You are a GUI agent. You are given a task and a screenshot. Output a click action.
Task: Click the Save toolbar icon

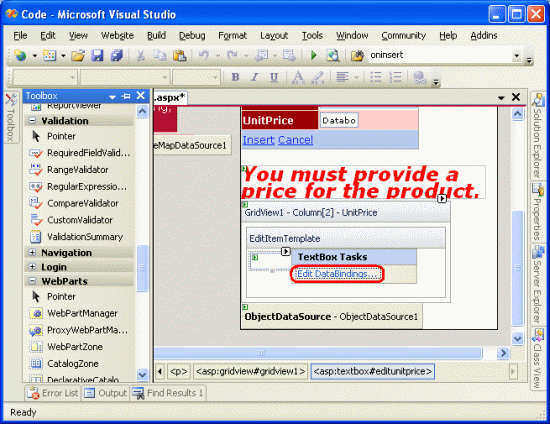coord(97,55)
